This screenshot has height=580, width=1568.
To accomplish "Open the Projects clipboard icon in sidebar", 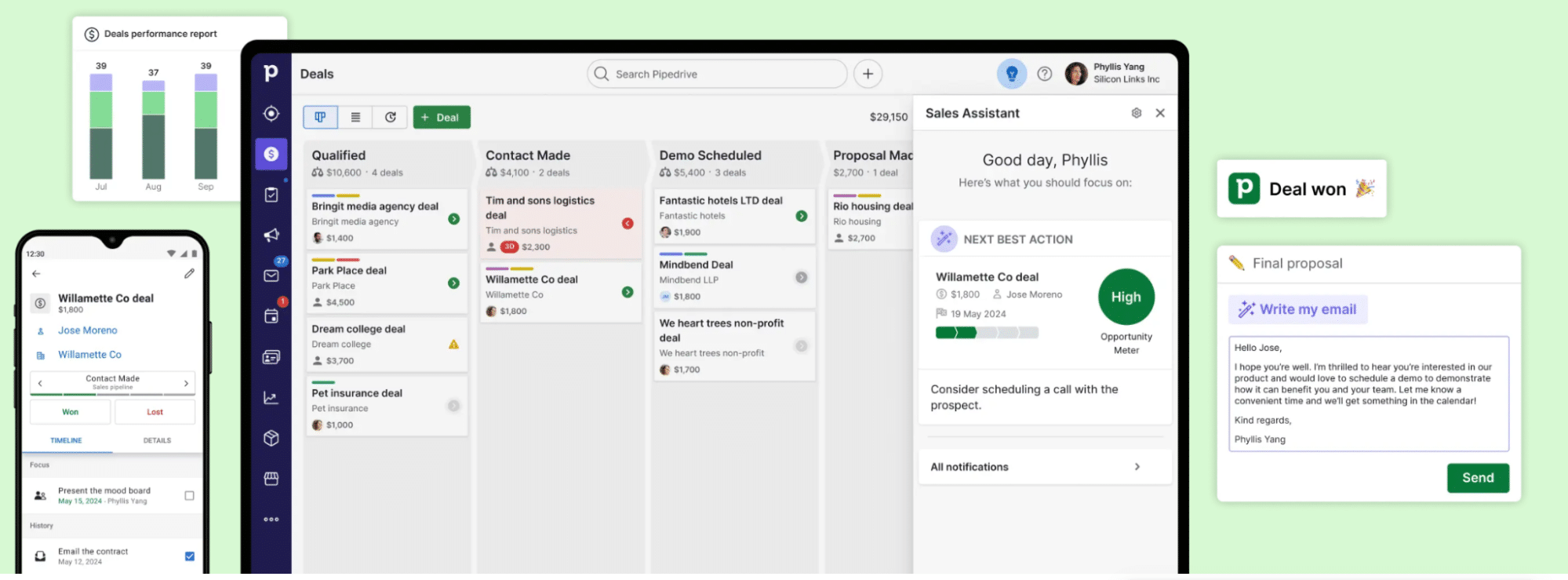I will [x=271, y=195].
